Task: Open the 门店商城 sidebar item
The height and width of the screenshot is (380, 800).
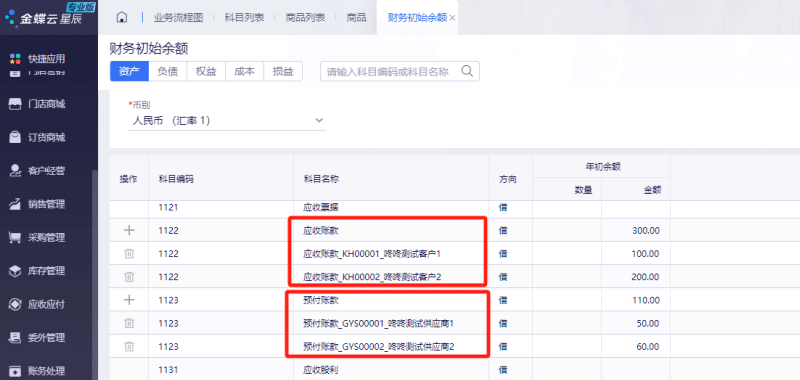Action: tap(37, 104)
